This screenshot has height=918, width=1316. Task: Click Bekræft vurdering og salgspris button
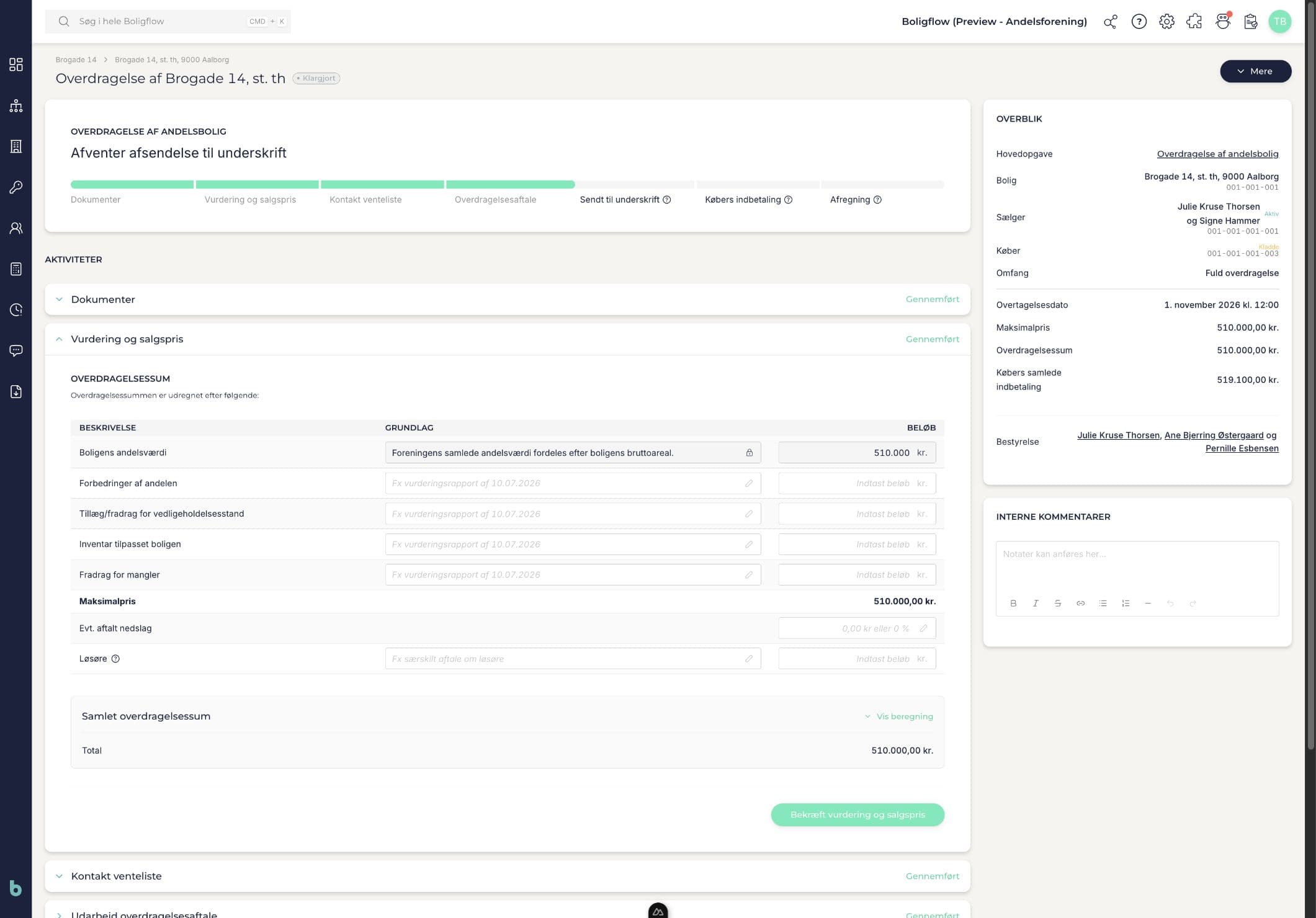857,814
